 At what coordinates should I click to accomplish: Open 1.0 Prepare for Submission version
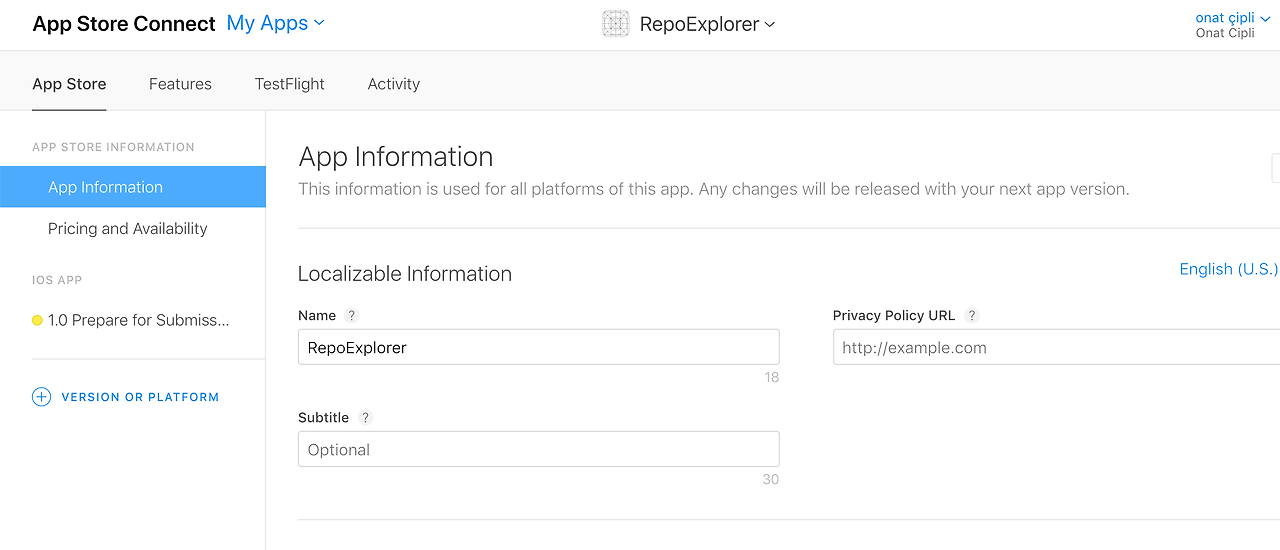point(138,321)
